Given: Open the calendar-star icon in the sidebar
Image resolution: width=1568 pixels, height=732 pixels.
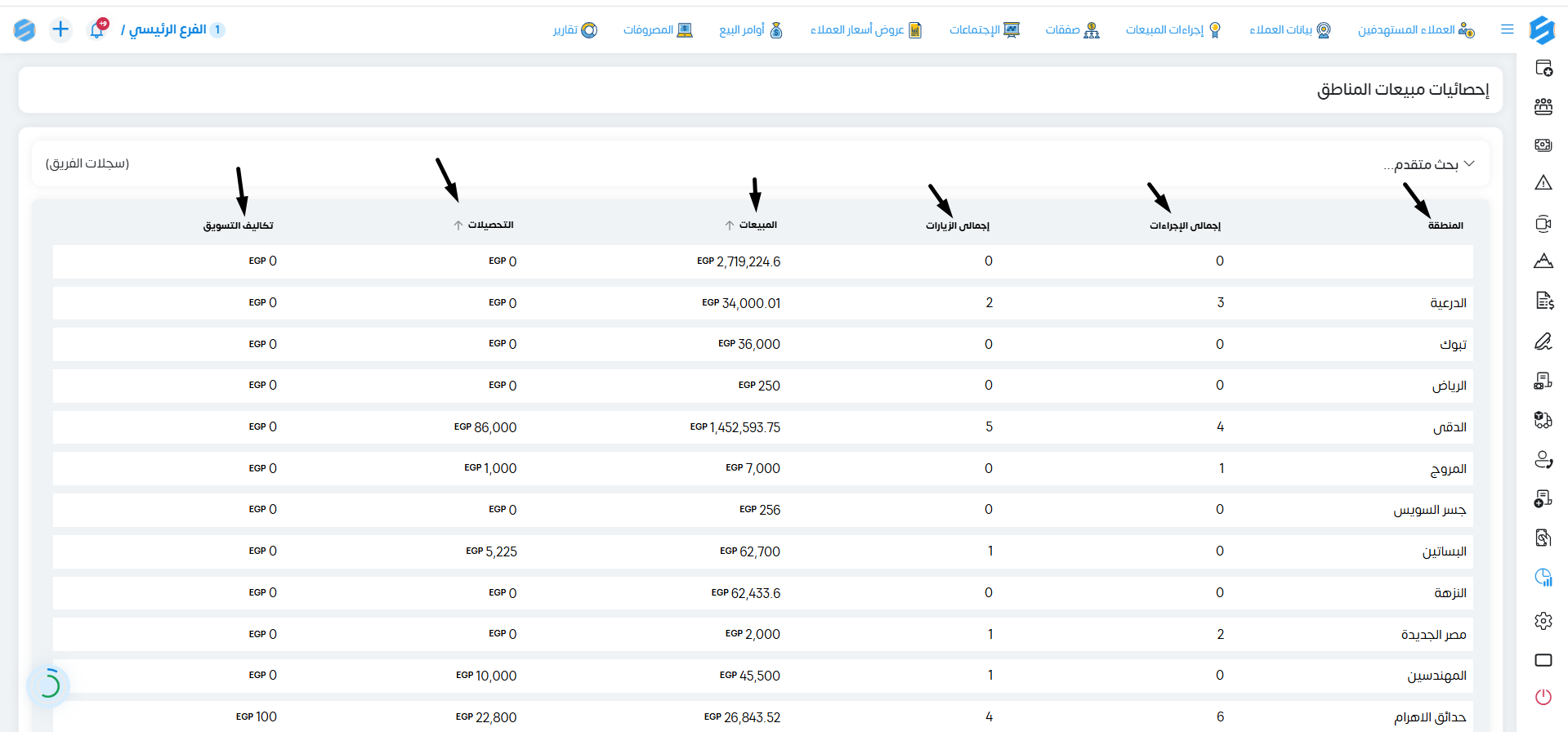Looking at the screenshot, I should pos(1543,68).
